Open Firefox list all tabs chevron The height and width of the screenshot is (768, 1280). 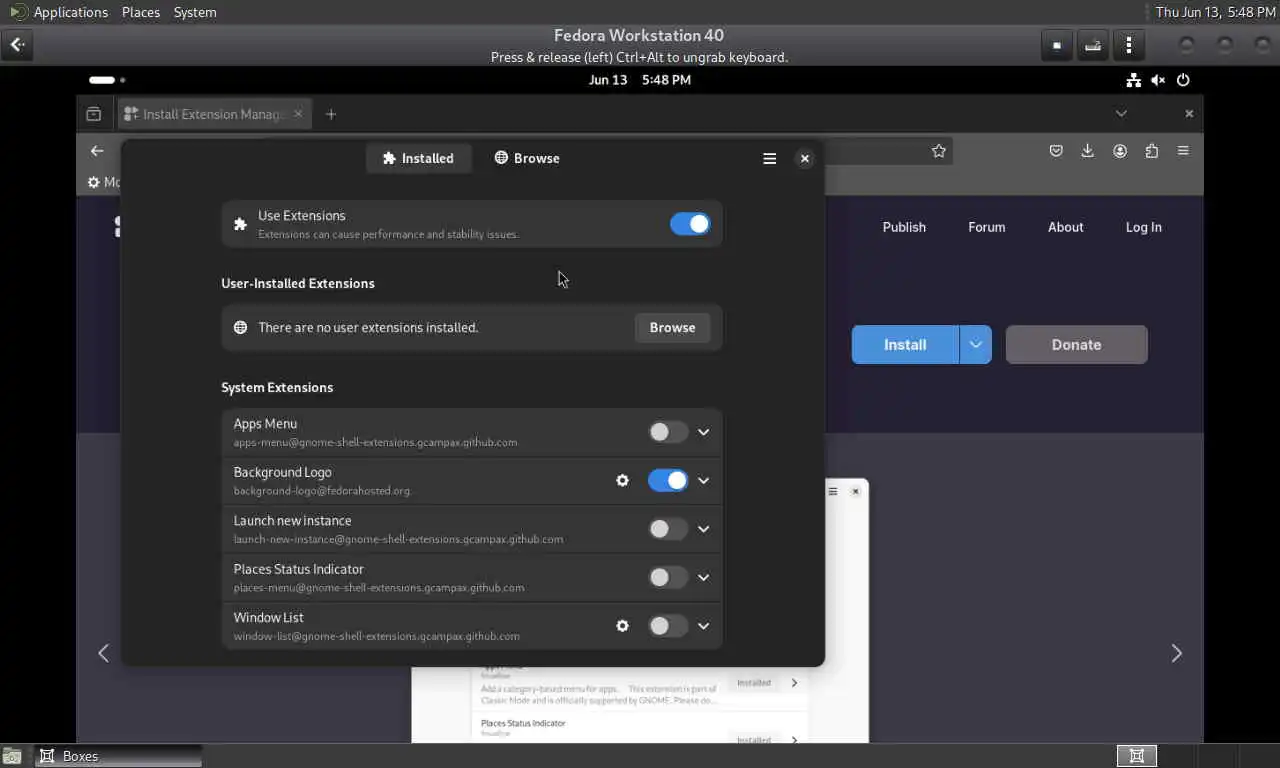point(1121,114)
